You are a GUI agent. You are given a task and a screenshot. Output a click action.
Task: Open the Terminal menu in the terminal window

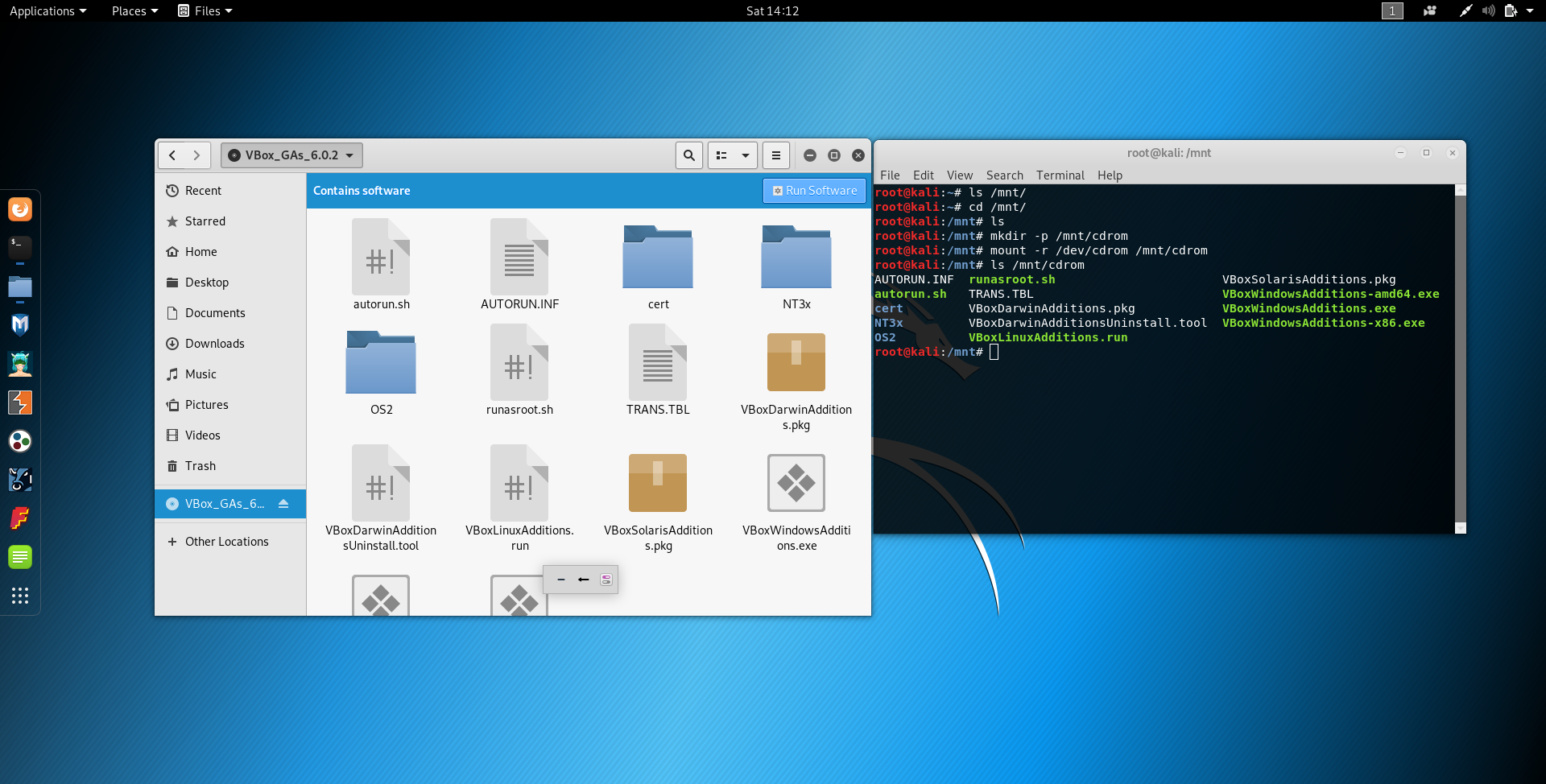(1060, 175)
